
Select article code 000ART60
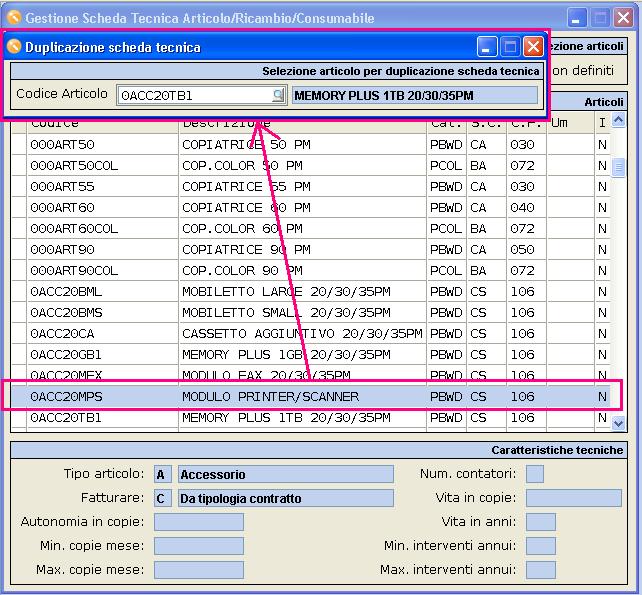(x=62, y=208)
